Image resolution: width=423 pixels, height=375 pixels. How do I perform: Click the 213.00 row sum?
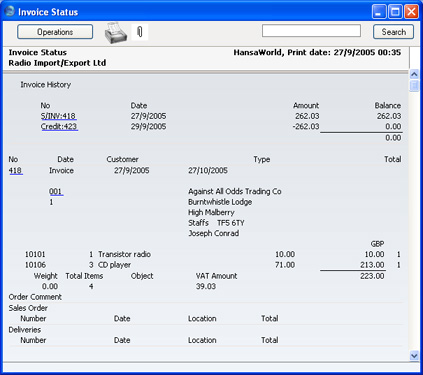coord(372,265)
